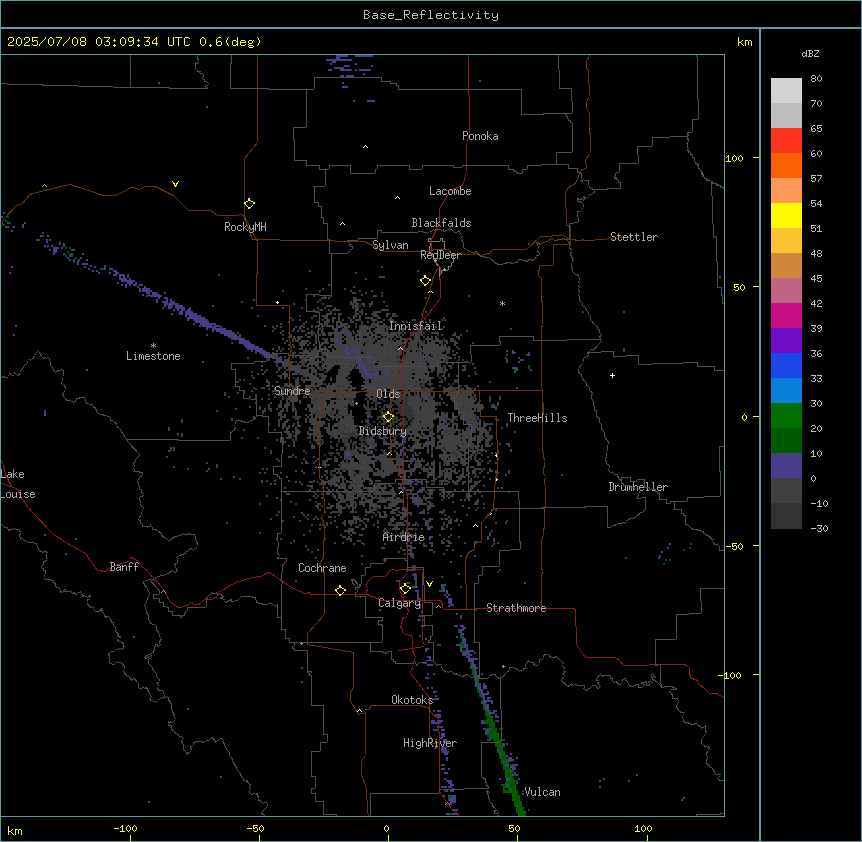Viewport: 862px width, 842px height.
Task: Click the km unit label at bottom left
Action: click(15, 831)
